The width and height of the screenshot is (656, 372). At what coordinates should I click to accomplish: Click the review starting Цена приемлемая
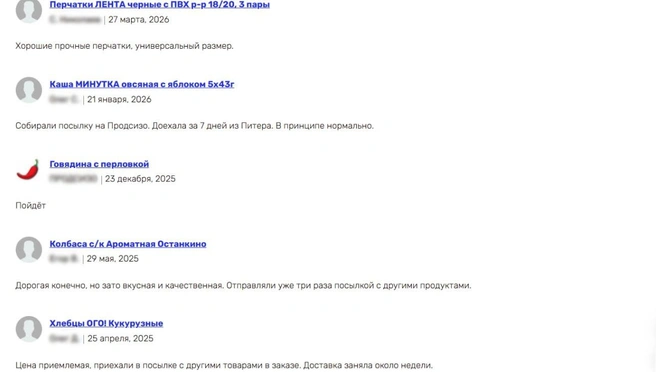224,365
